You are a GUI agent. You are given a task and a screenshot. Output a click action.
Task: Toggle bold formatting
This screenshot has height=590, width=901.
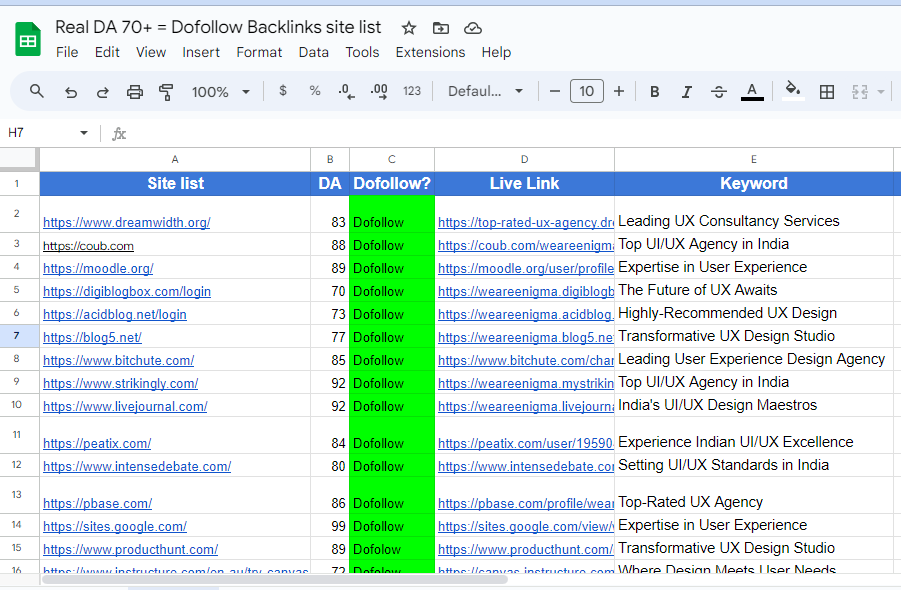654,91
